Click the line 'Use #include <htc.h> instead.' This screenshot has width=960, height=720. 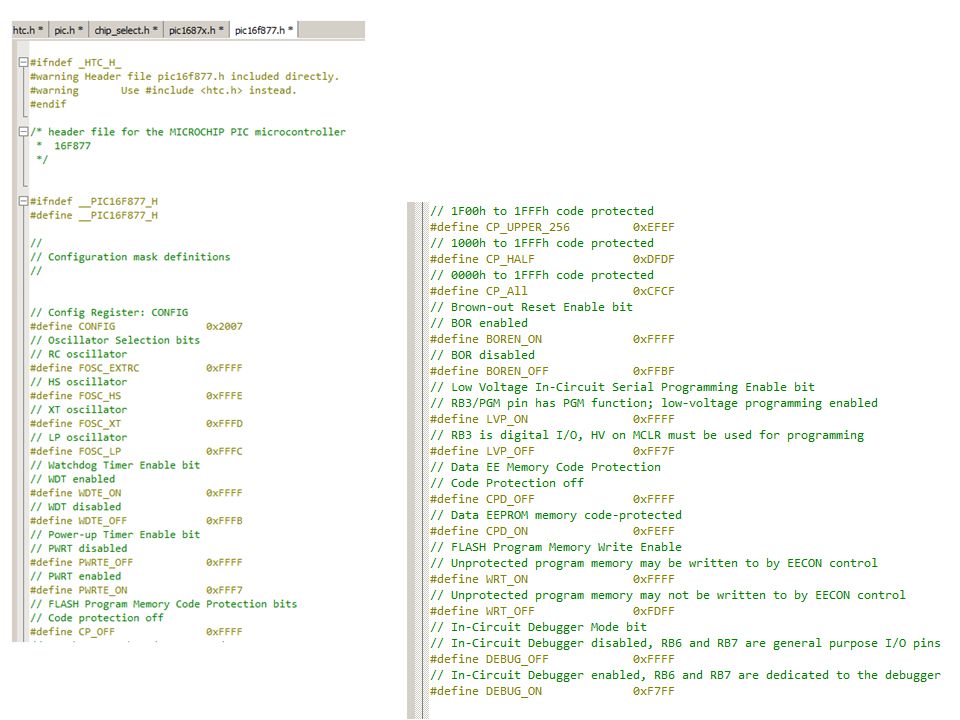click(209, 91)
